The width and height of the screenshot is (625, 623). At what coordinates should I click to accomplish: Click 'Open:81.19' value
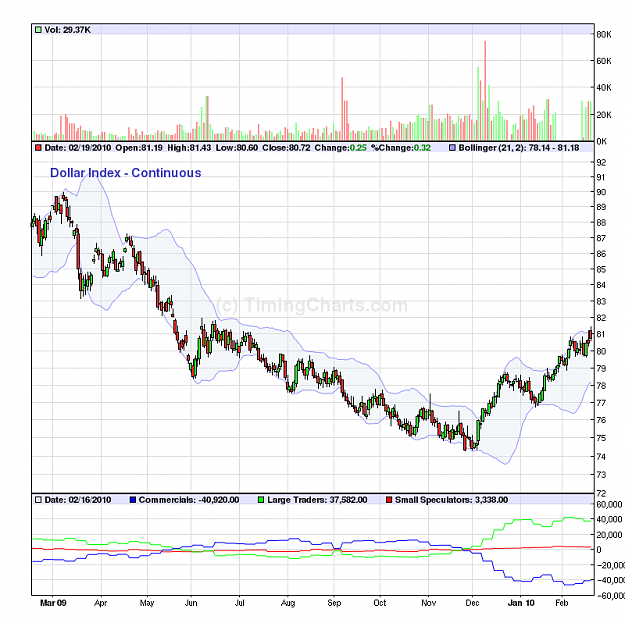coord(139,148)
